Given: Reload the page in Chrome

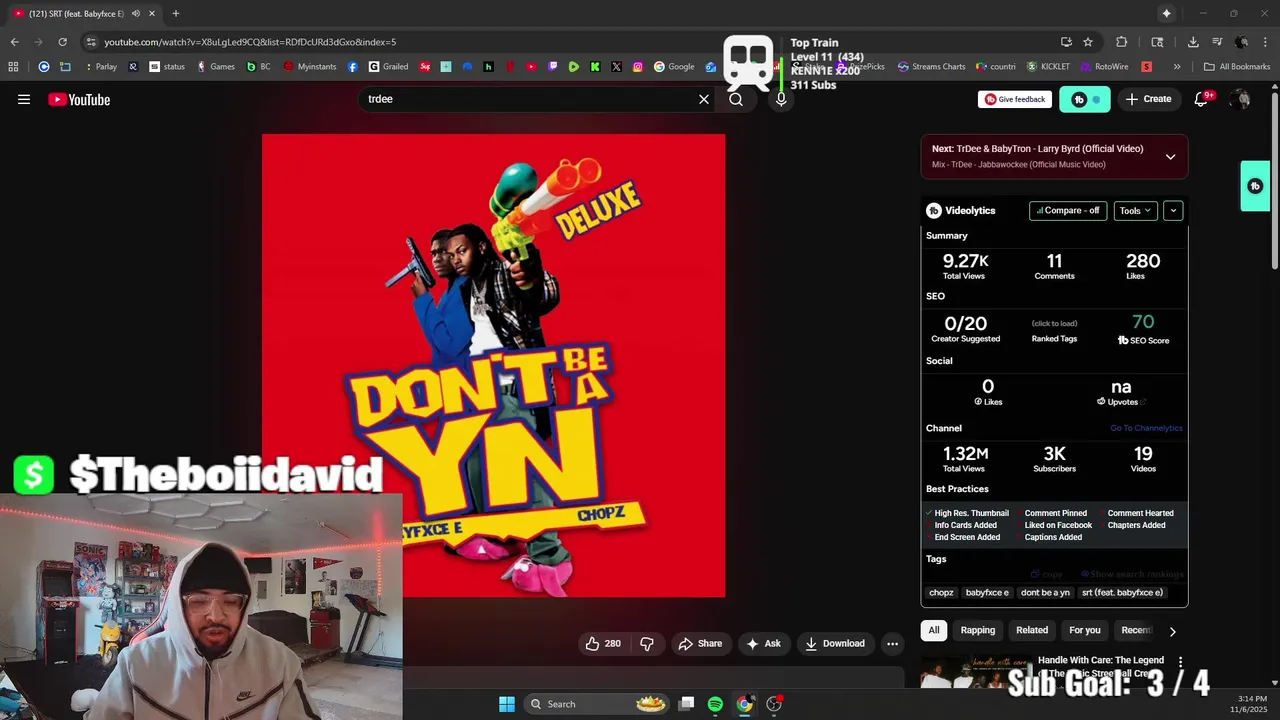Looking at the screenshot, I should coord(62,42).
